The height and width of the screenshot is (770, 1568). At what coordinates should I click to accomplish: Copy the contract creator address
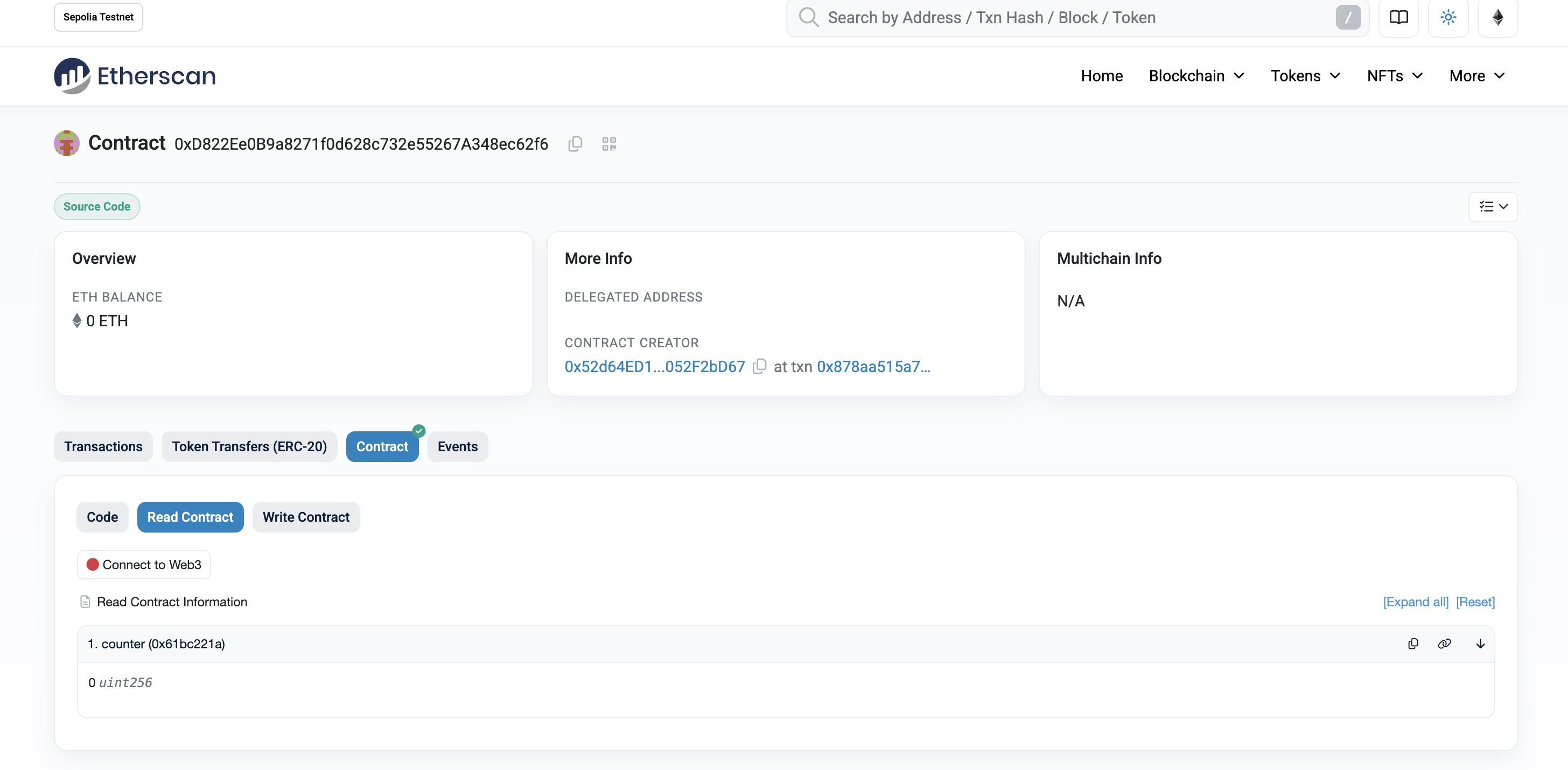[759, 367]
